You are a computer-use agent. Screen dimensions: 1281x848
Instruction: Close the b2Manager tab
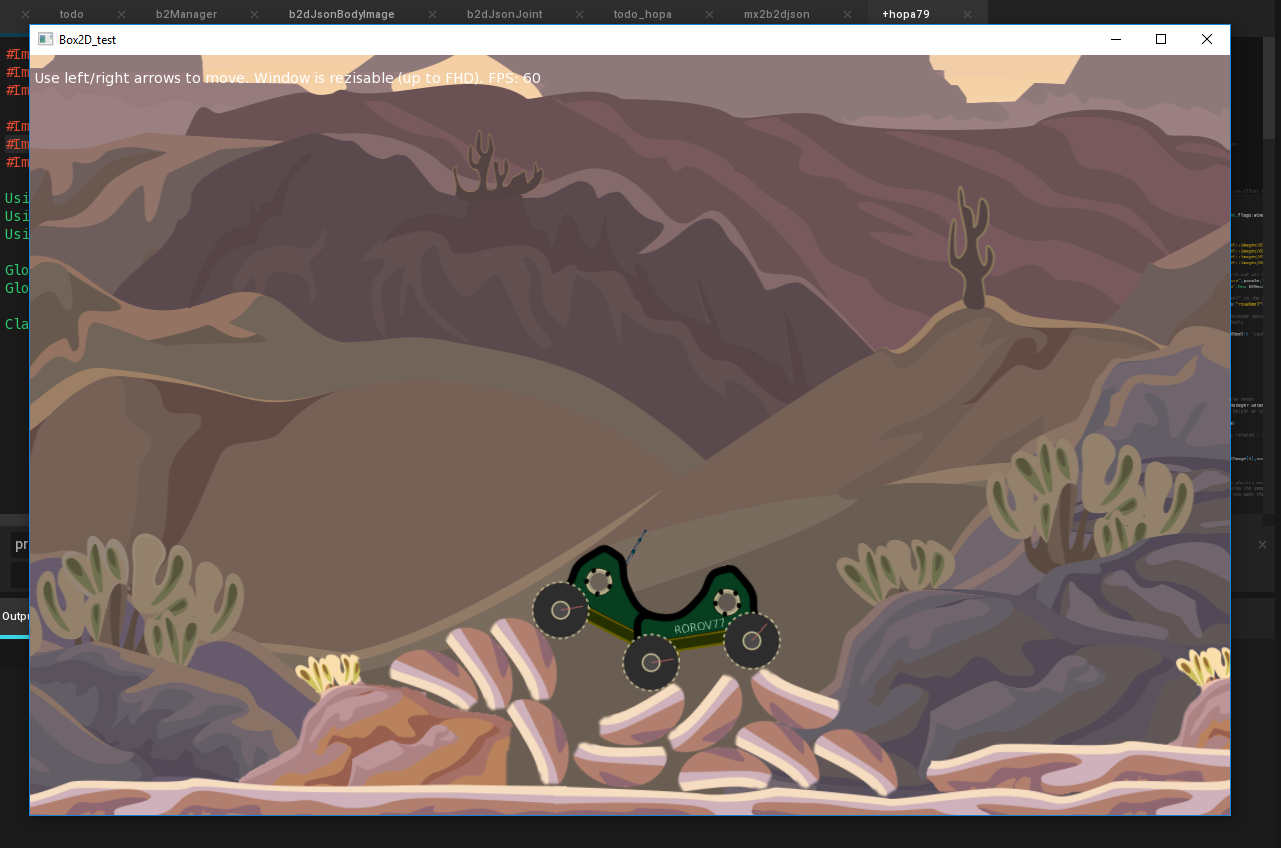click(x=254, y=14)
